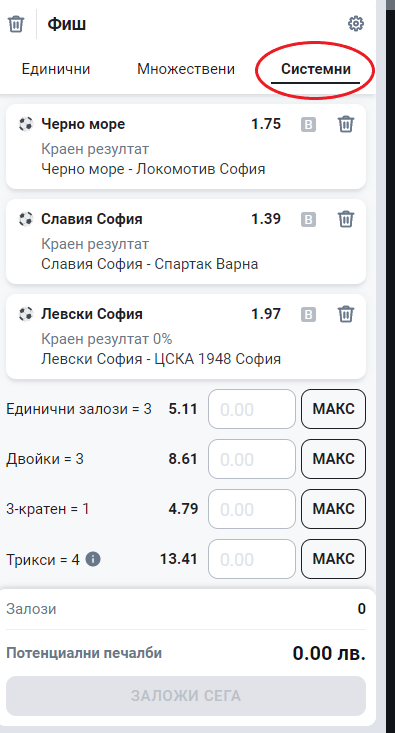The image size is (395, 733).
Task: Clear entire bet slip with top trash icon
Action: (16, 23)
